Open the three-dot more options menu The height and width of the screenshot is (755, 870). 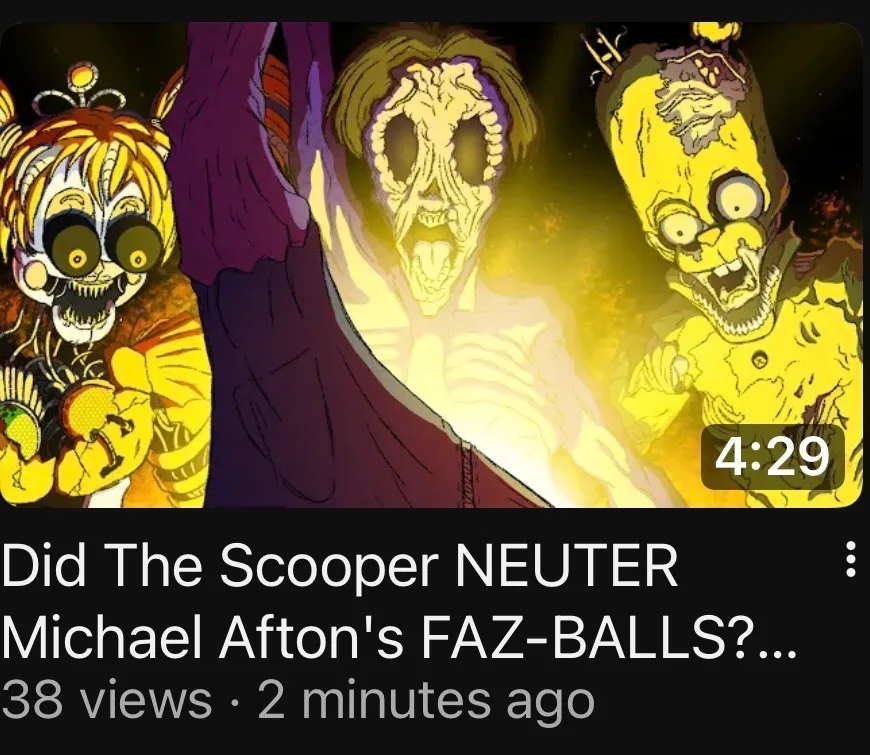point(850,559)
